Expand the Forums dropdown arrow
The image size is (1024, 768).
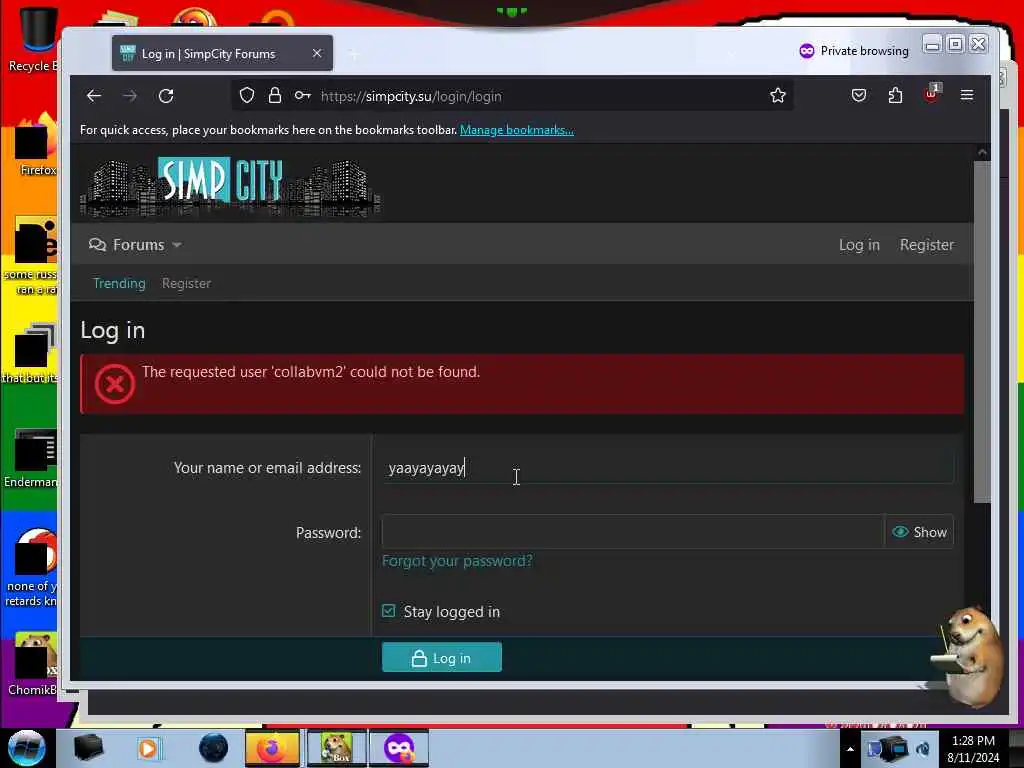176,246
